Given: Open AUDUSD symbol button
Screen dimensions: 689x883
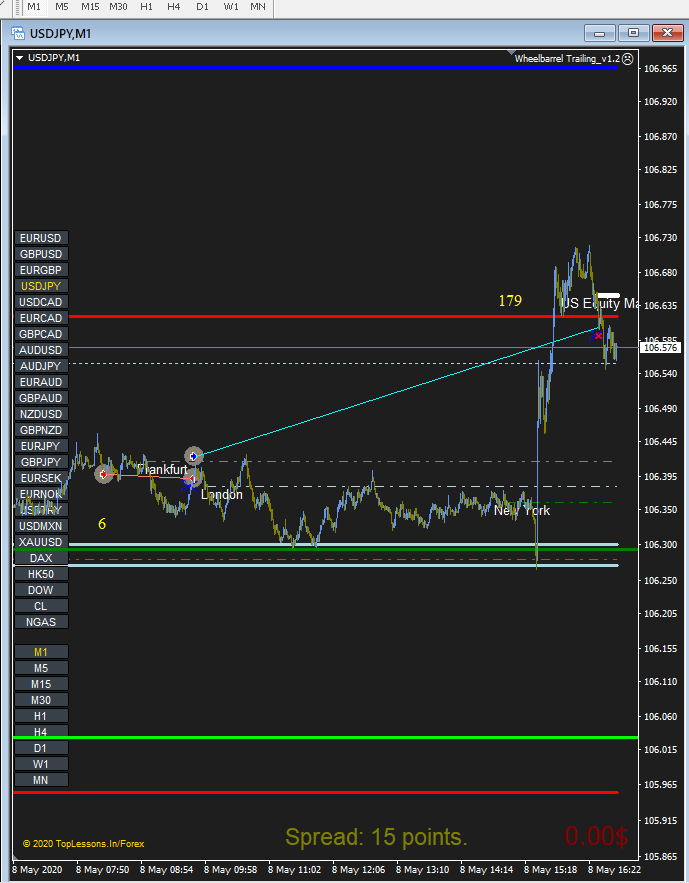Looking at the screenshot, I should coord(41,350).
